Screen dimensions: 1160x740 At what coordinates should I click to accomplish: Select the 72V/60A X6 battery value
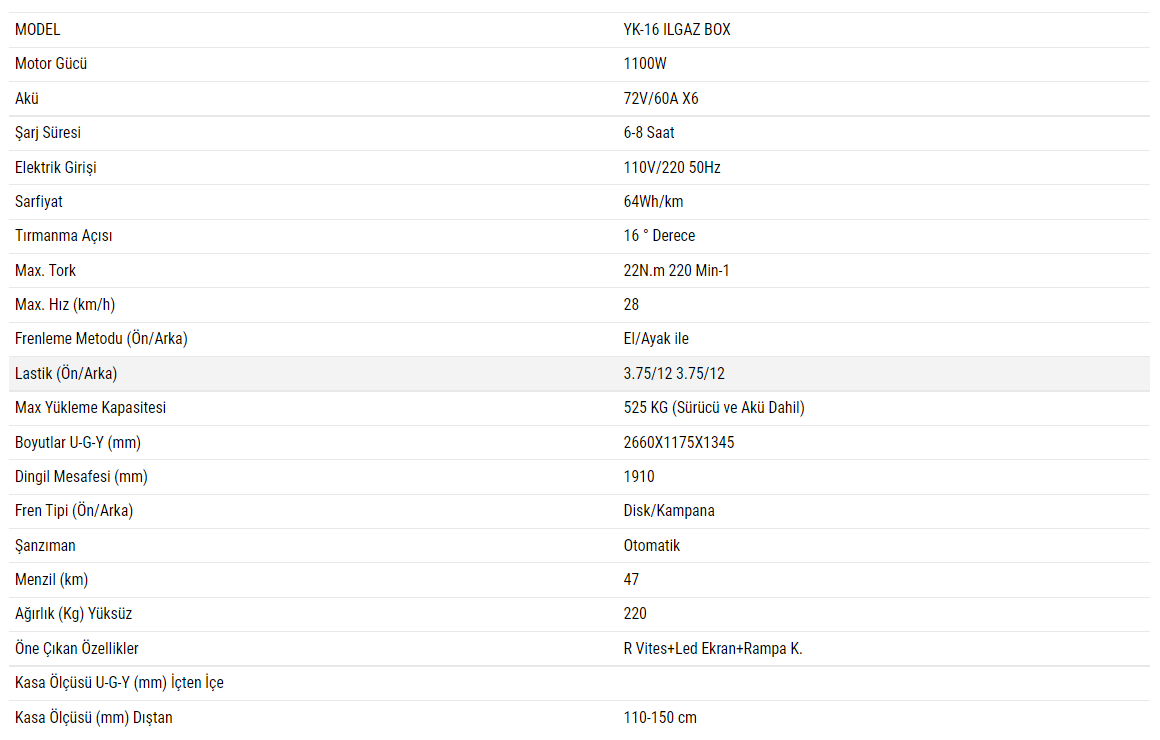(661, 99)
